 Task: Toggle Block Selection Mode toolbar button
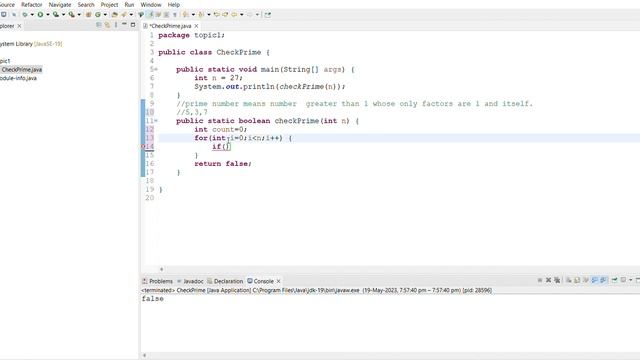166,15
